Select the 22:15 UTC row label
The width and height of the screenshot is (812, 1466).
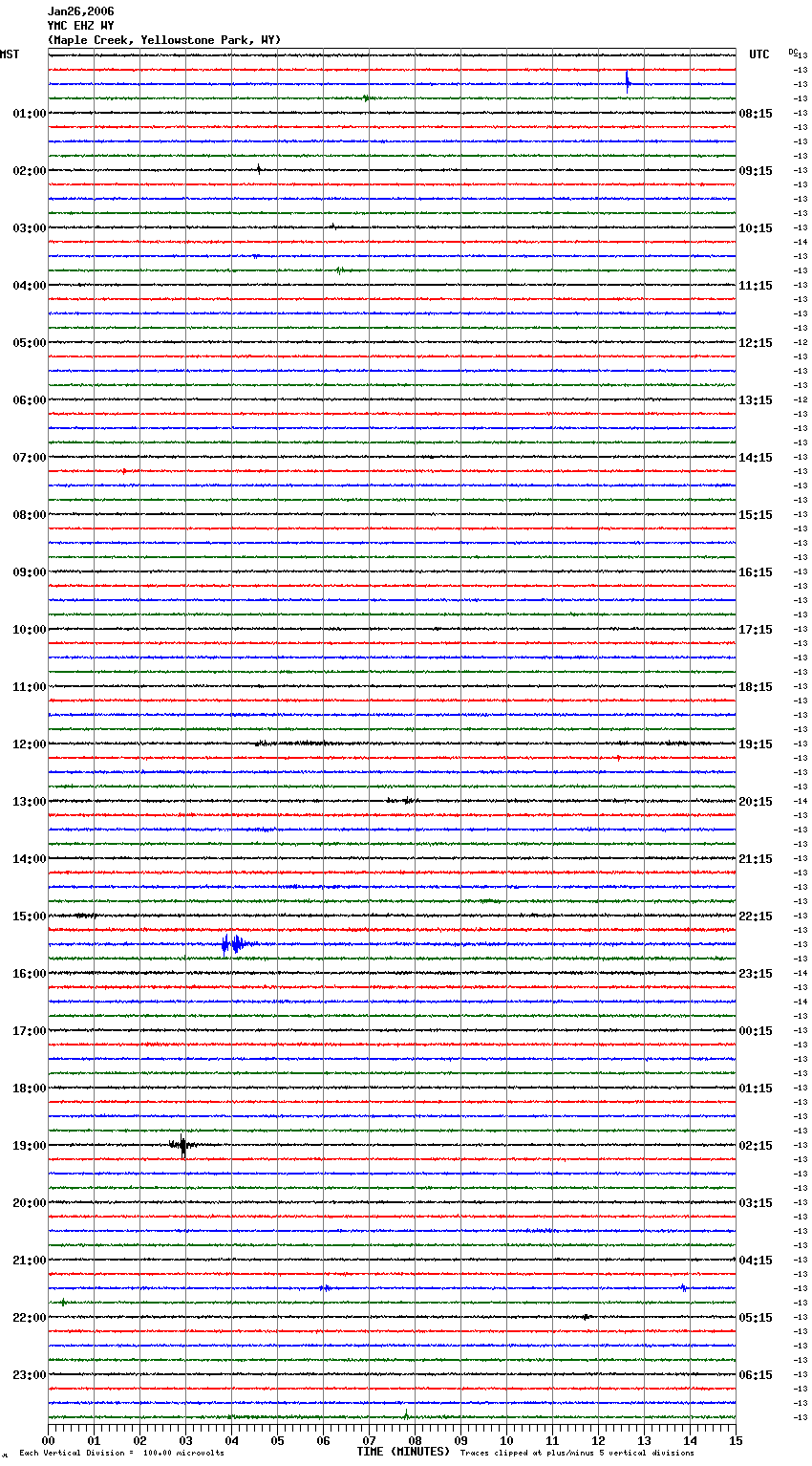[756, 916]
